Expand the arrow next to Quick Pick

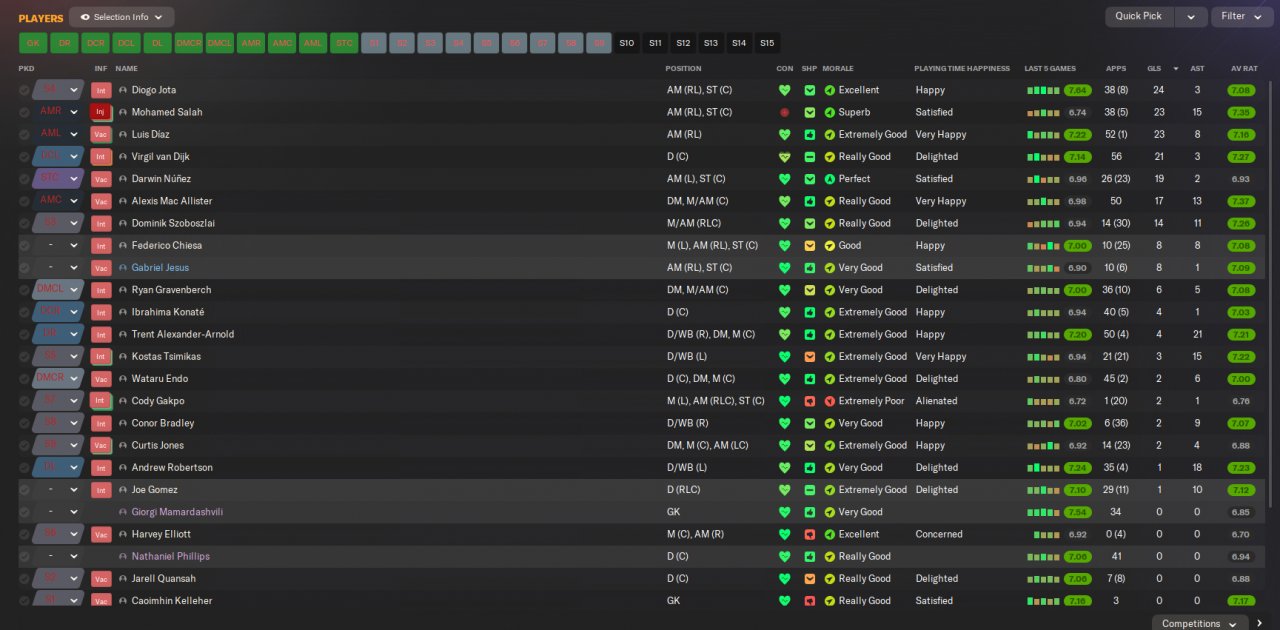[1190, 16]
